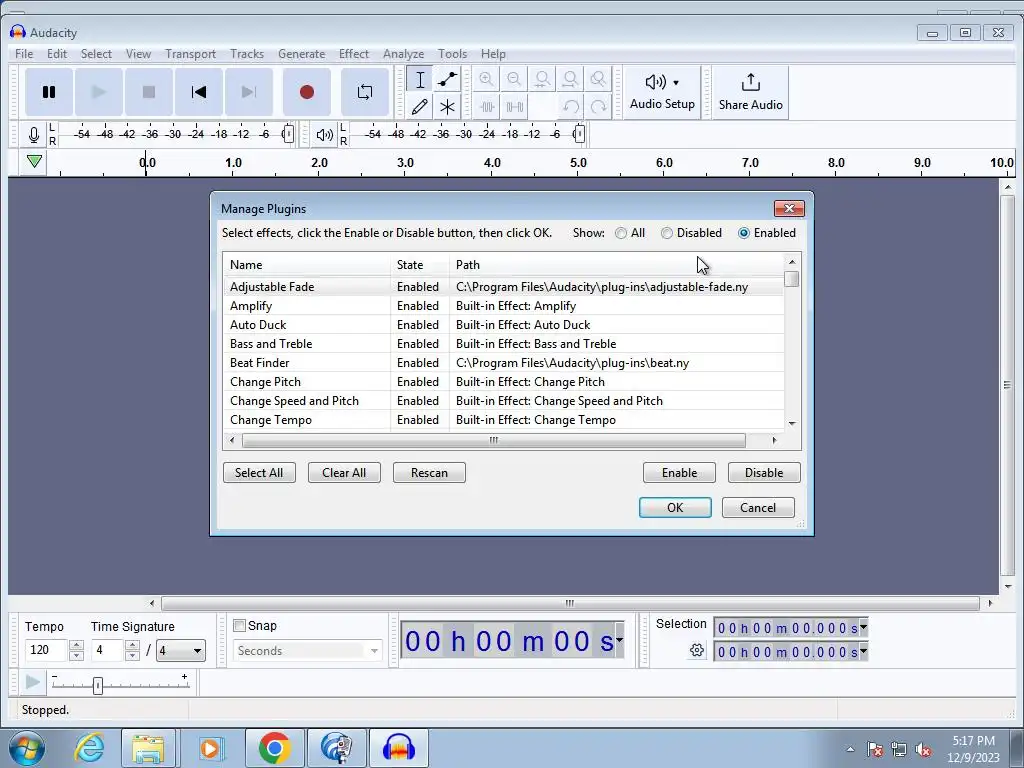Click the Pause button in transport toolbar
Image resolution: width=1024 pixels, height=768 pixels.
tap(49, 92)
